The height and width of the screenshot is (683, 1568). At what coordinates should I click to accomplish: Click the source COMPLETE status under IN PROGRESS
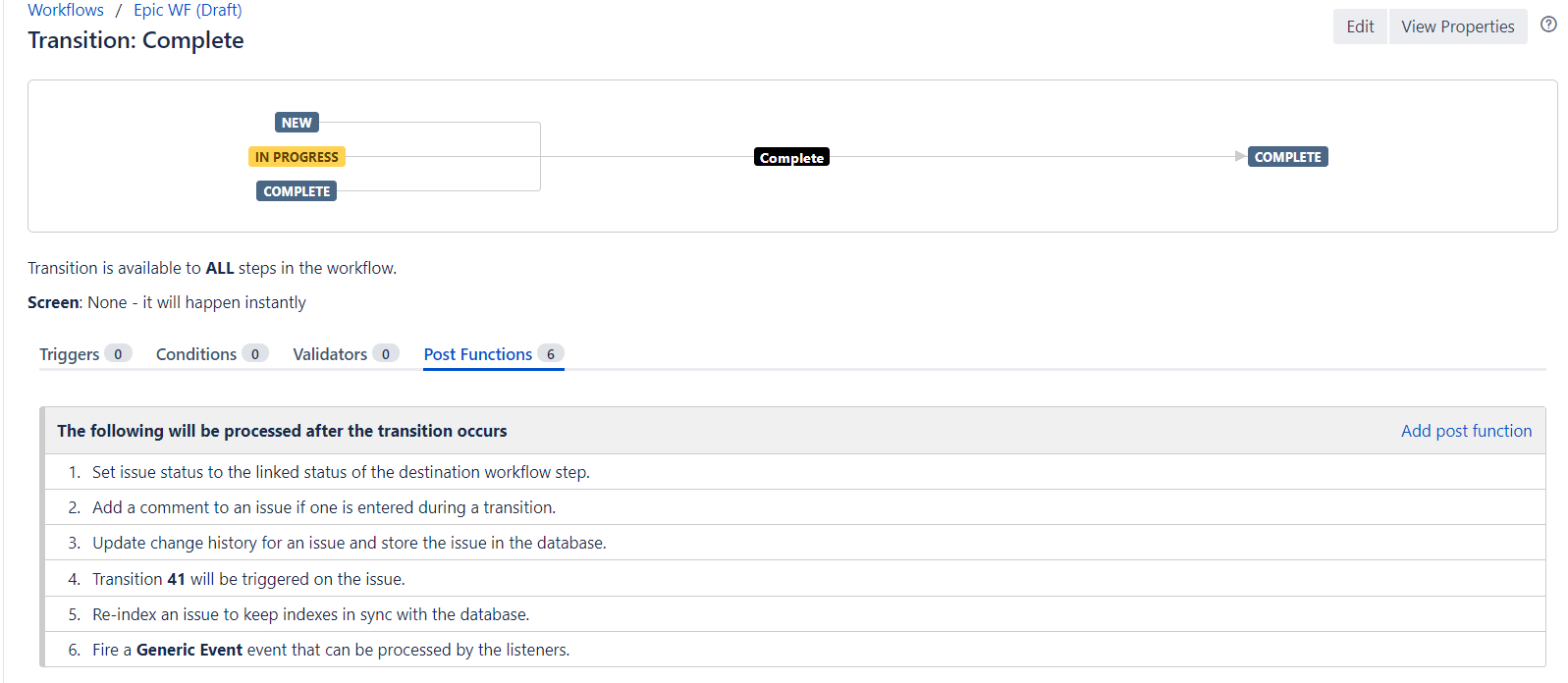[x=297, y=191]
